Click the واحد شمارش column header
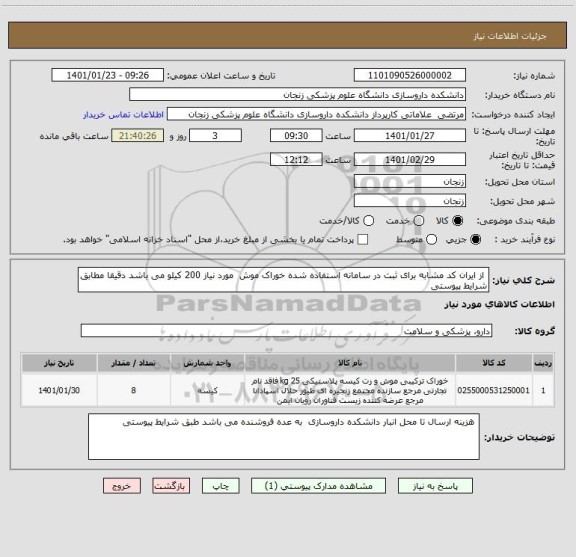This screenshot has width=576, height=557. point(207,363)
